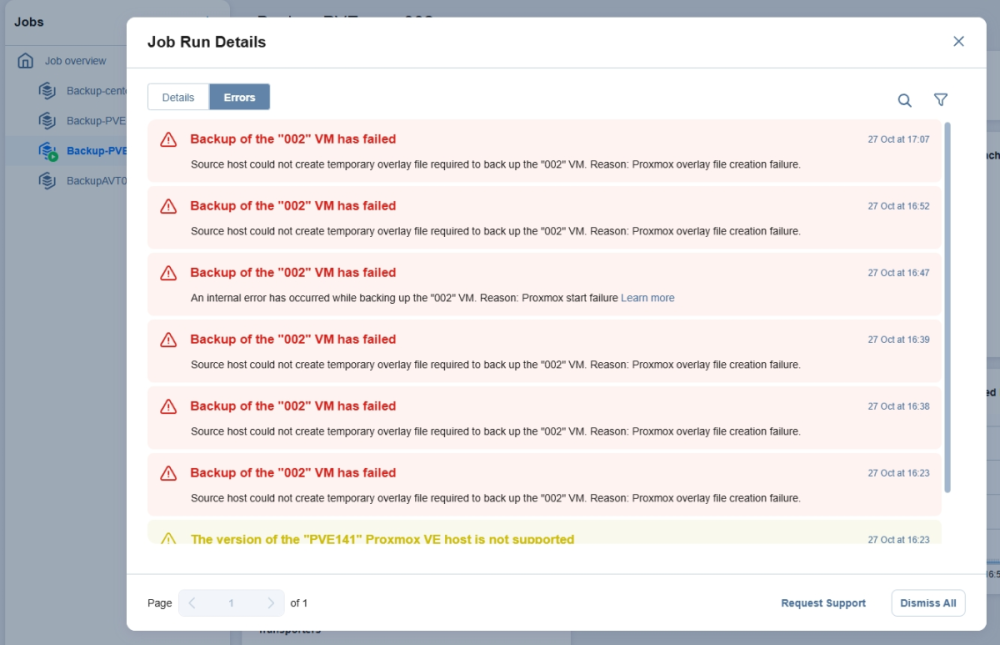Image resolution: width=1000 pixels, height=645 pixels.
Task: Click Request Support
Action: (x=823, y=603)
